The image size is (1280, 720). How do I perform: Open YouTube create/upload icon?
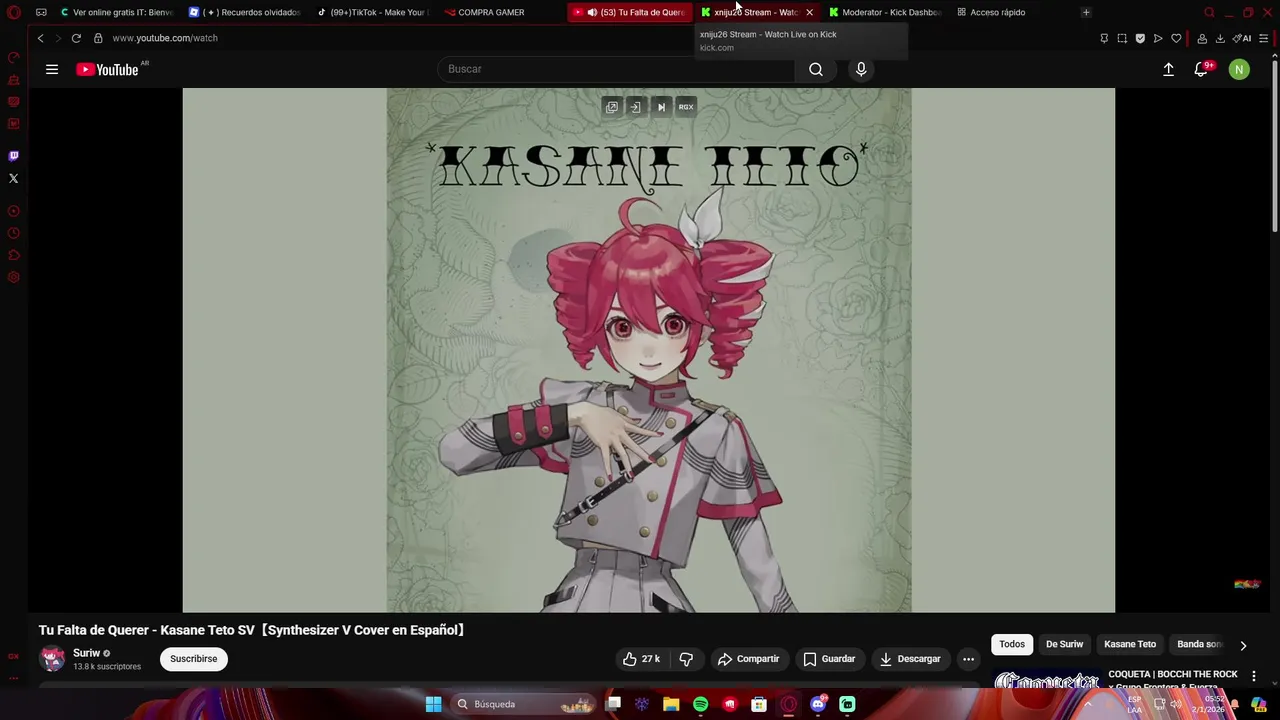(1168, 69)
